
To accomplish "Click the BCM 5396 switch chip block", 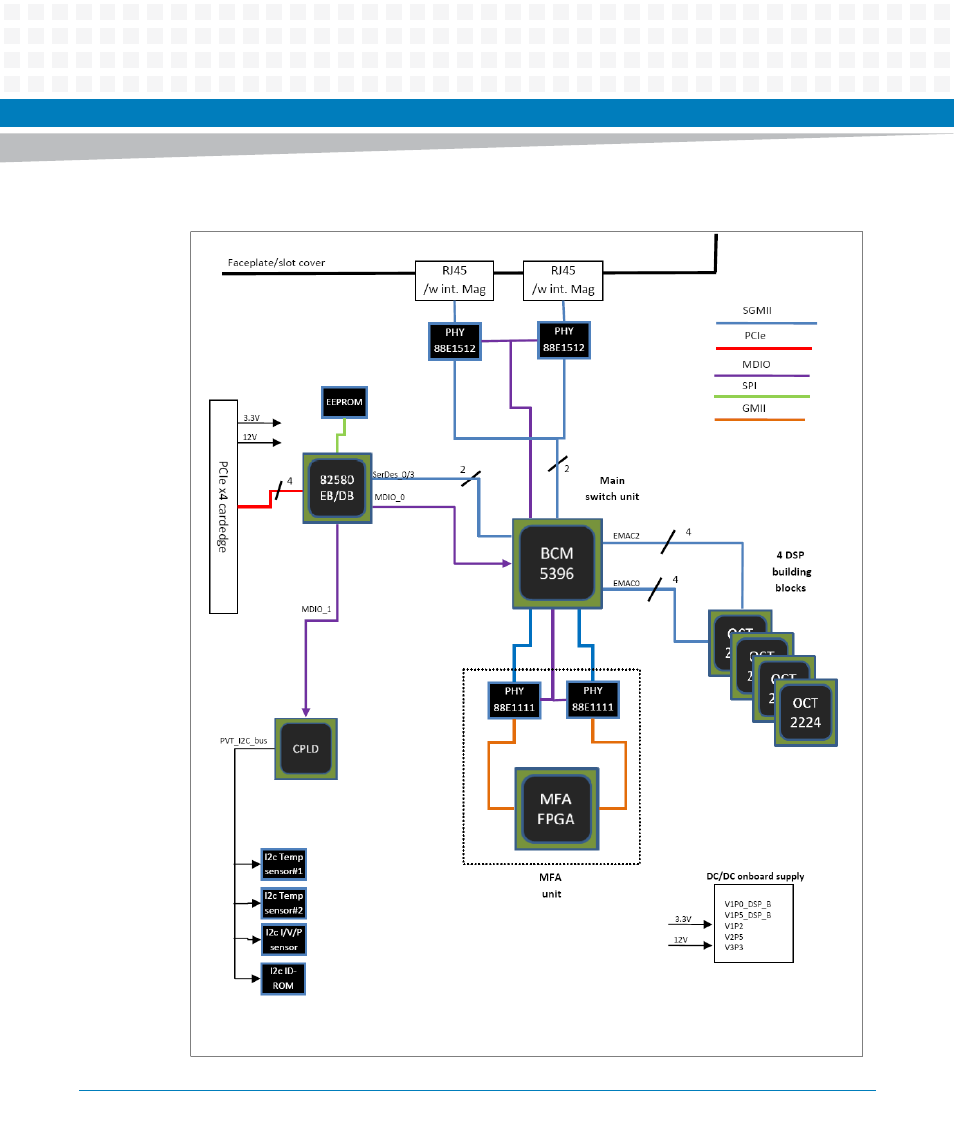I will pos(557,564).
